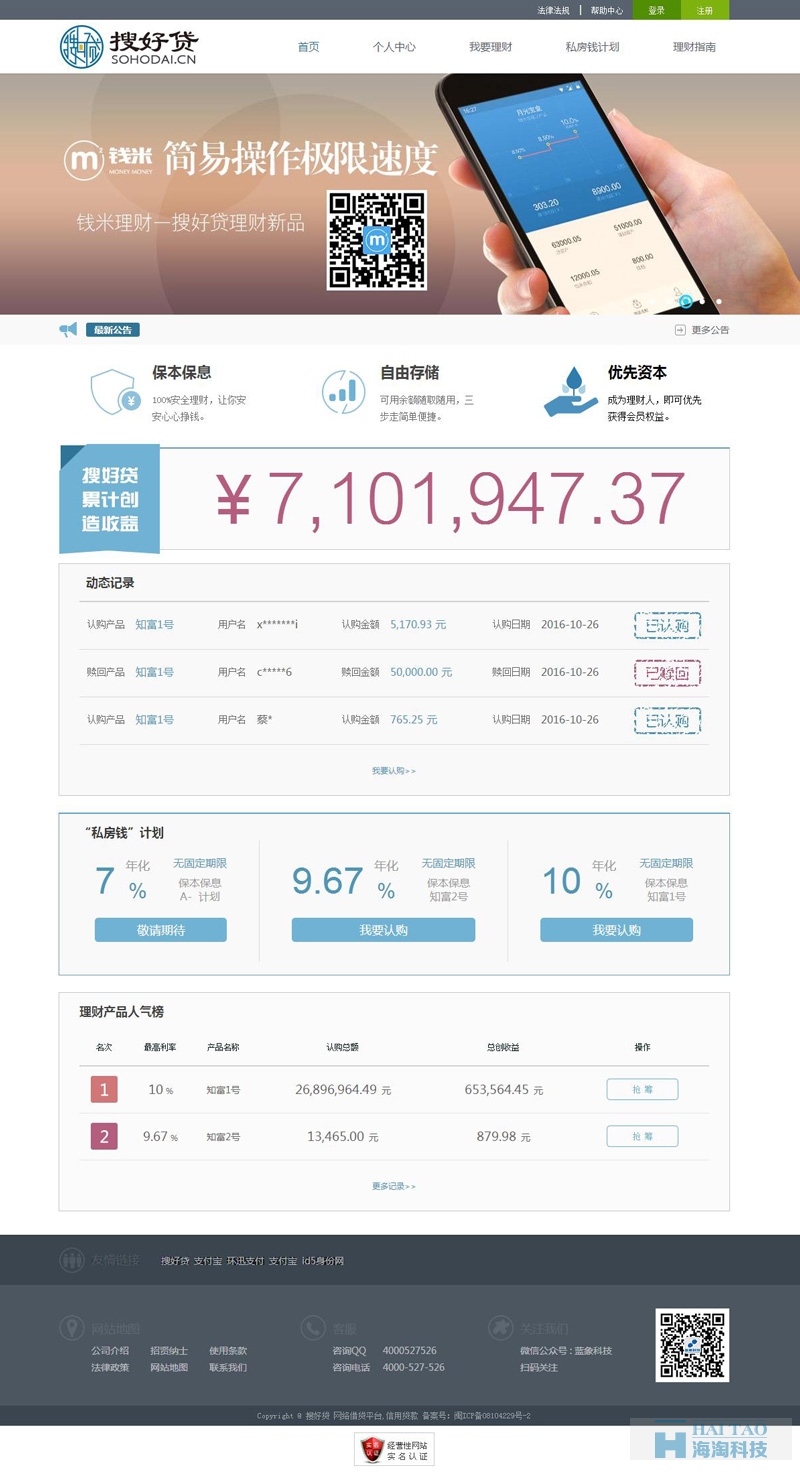
Task: Open the 理财指南 navigation item
Action: tap(694, 47)
